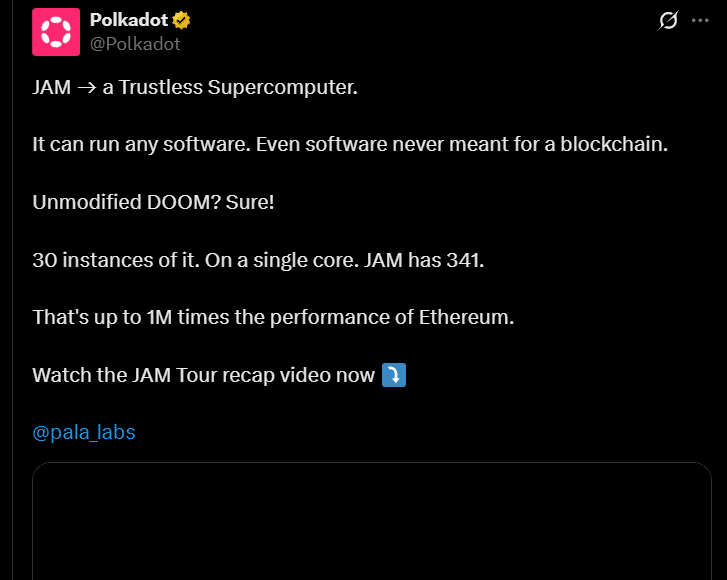The width and height of the screenshot is (727, 580).
Task: Open the embedded video card below the tweet
Action: tap(372, 521)
